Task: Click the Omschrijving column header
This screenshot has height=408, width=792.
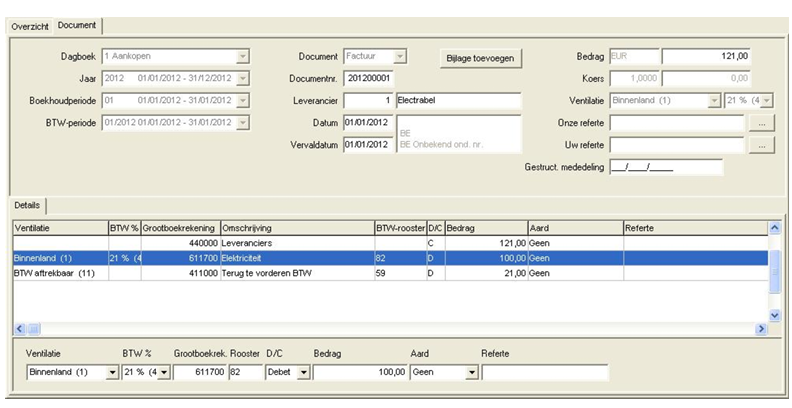Action: (298, 228)
